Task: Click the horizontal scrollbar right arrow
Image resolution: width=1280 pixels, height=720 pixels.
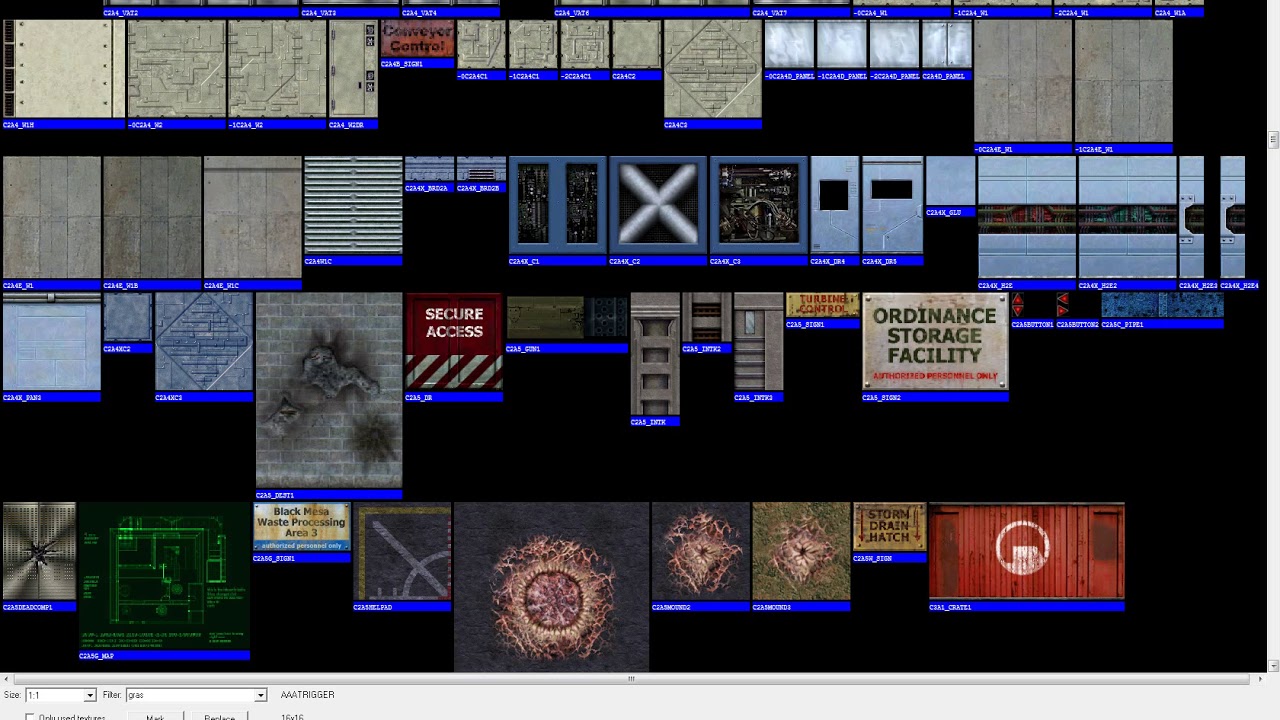Action: [x=1259, y=679]
